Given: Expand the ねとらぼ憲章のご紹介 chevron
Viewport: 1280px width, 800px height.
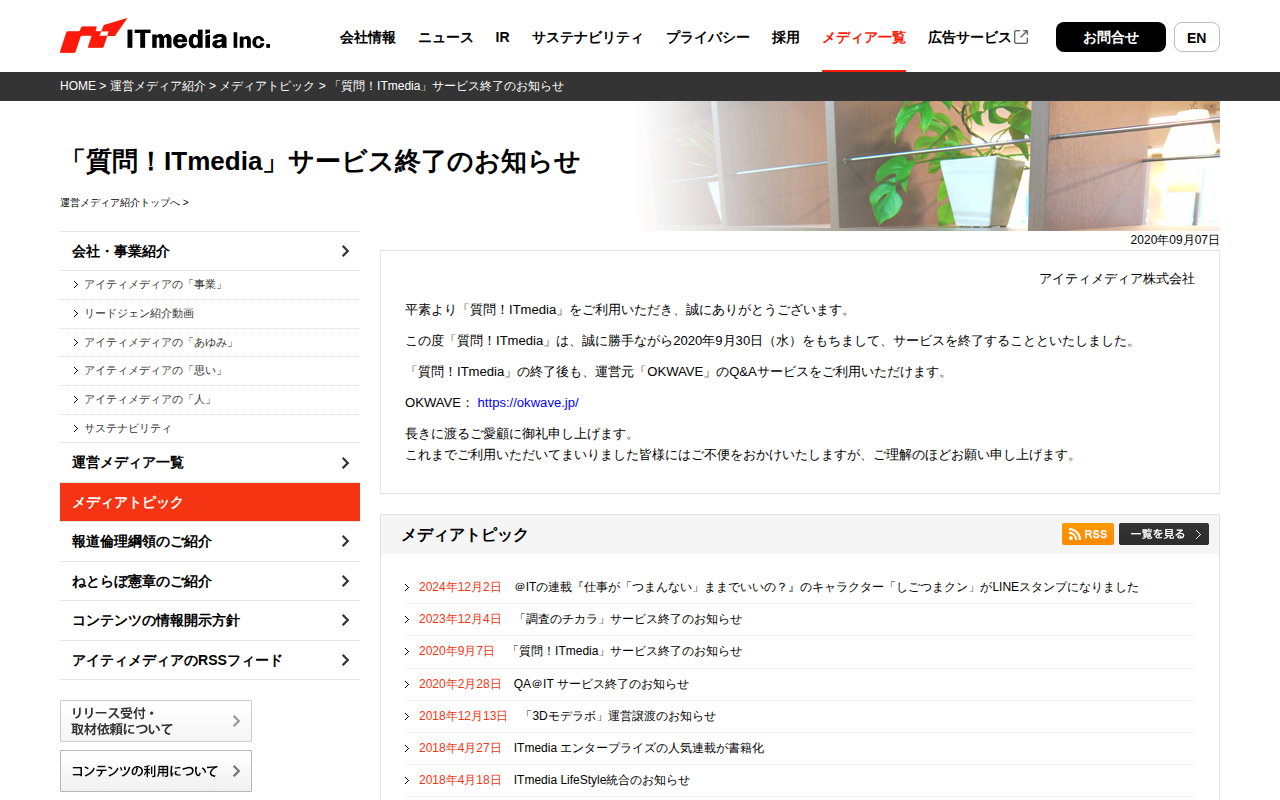Looking at the screenshot, I should [x=345, y=581].
